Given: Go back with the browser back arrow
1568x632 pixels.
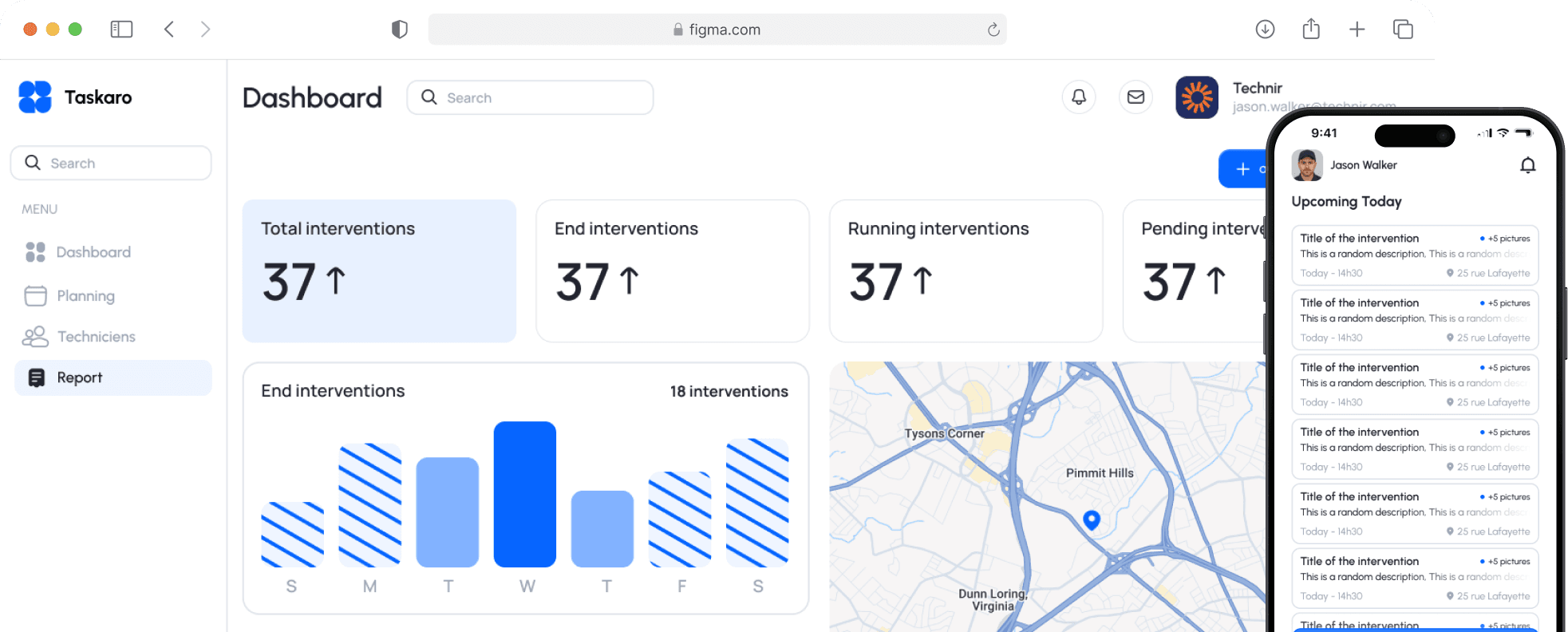Looking at the screenshot, I should (x=169, y=30).
